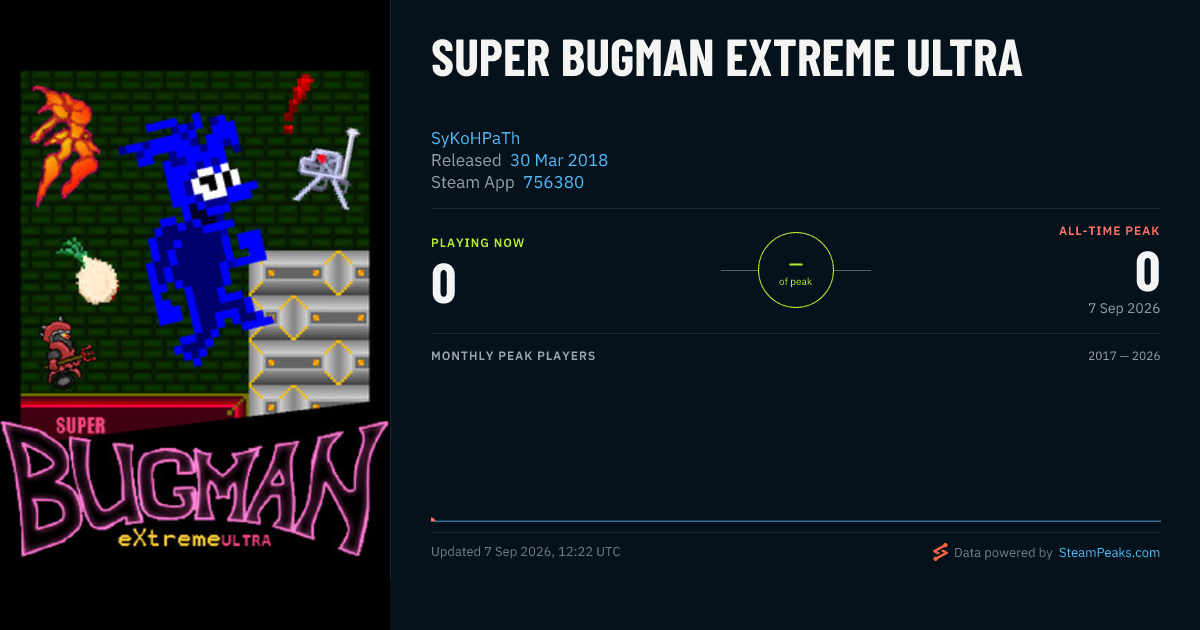Click the 2017 — 2026 date range label
1200x630 pixels.
click(x=1124, y=356)
